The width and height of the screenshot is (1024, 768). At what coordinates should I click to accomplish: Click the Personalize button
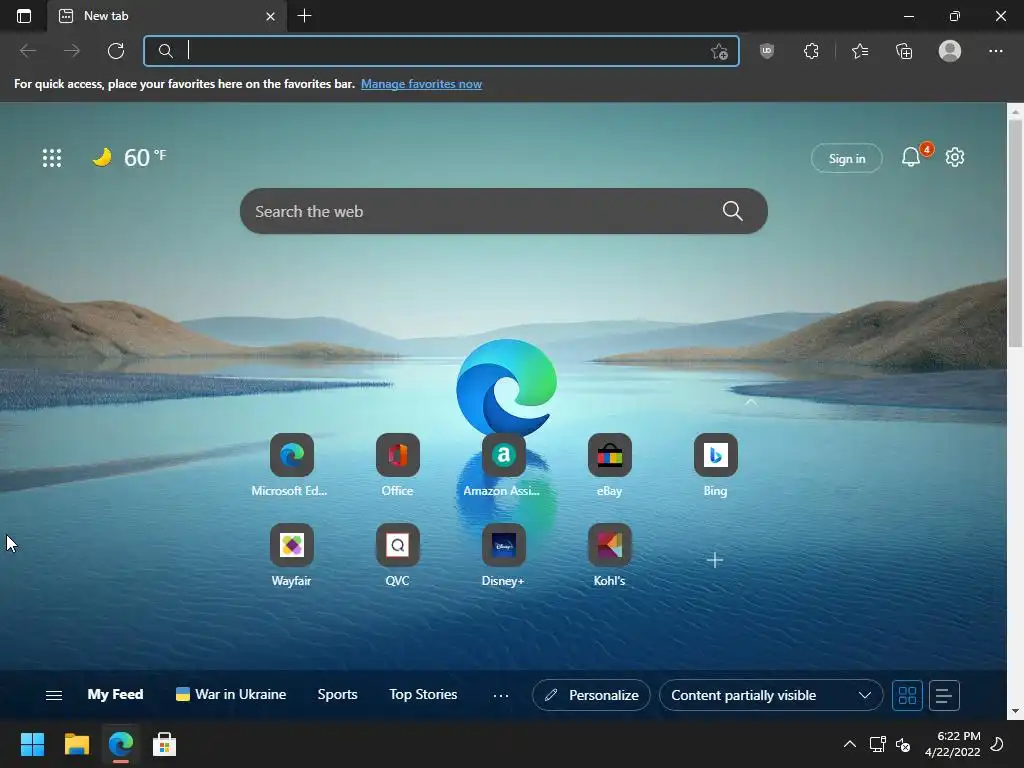click(591, 695)
